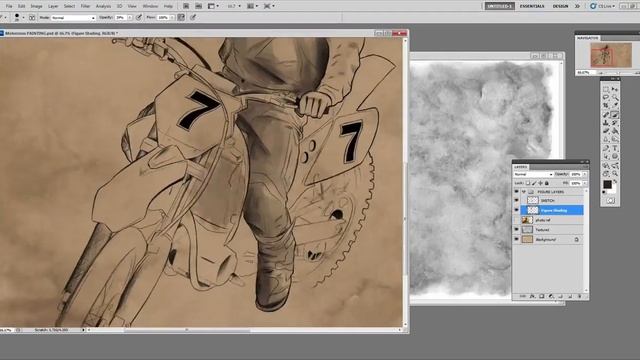Show more workspaces chevron
The image size is (640, 360).
point(577,6)
